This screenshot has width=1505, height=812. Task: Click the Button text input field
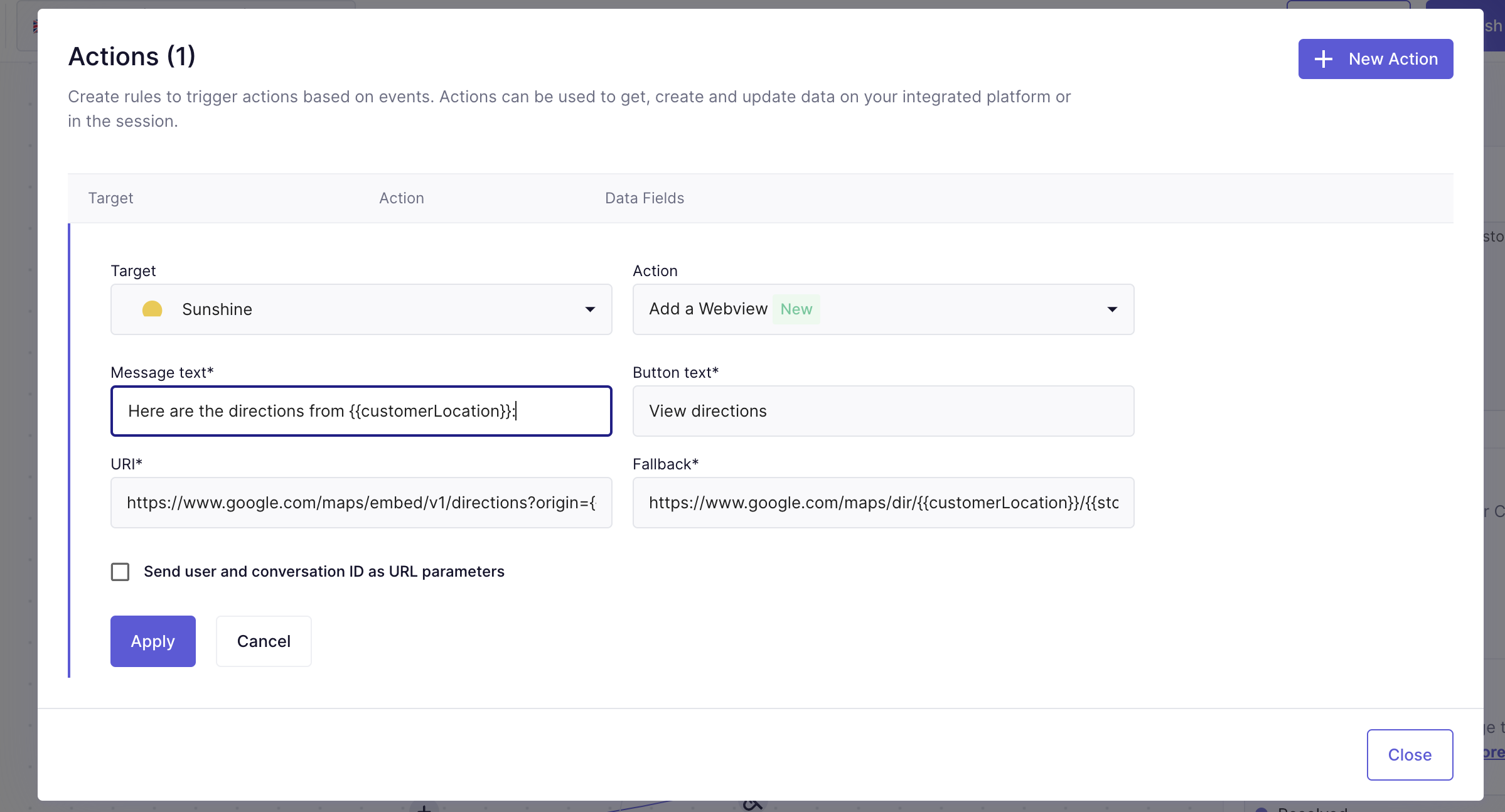883,410
